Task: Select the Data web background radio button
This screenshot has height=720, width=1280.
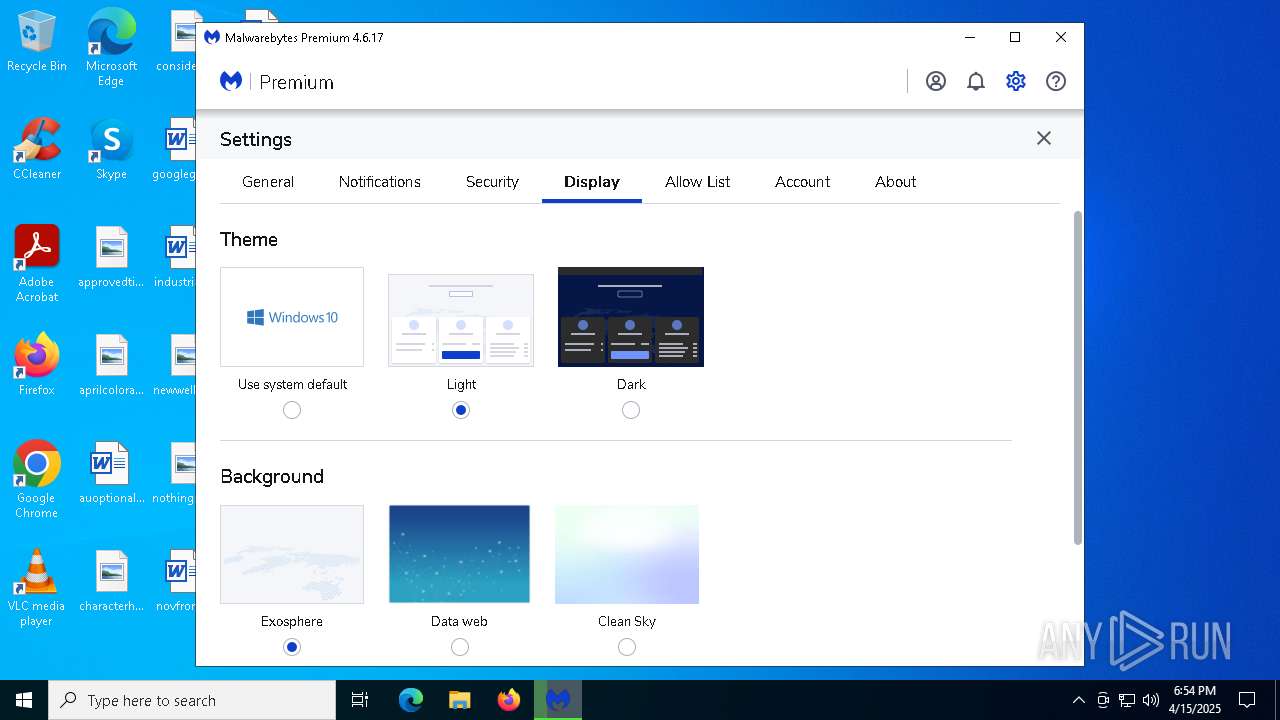Action: (x=460, y=647)
